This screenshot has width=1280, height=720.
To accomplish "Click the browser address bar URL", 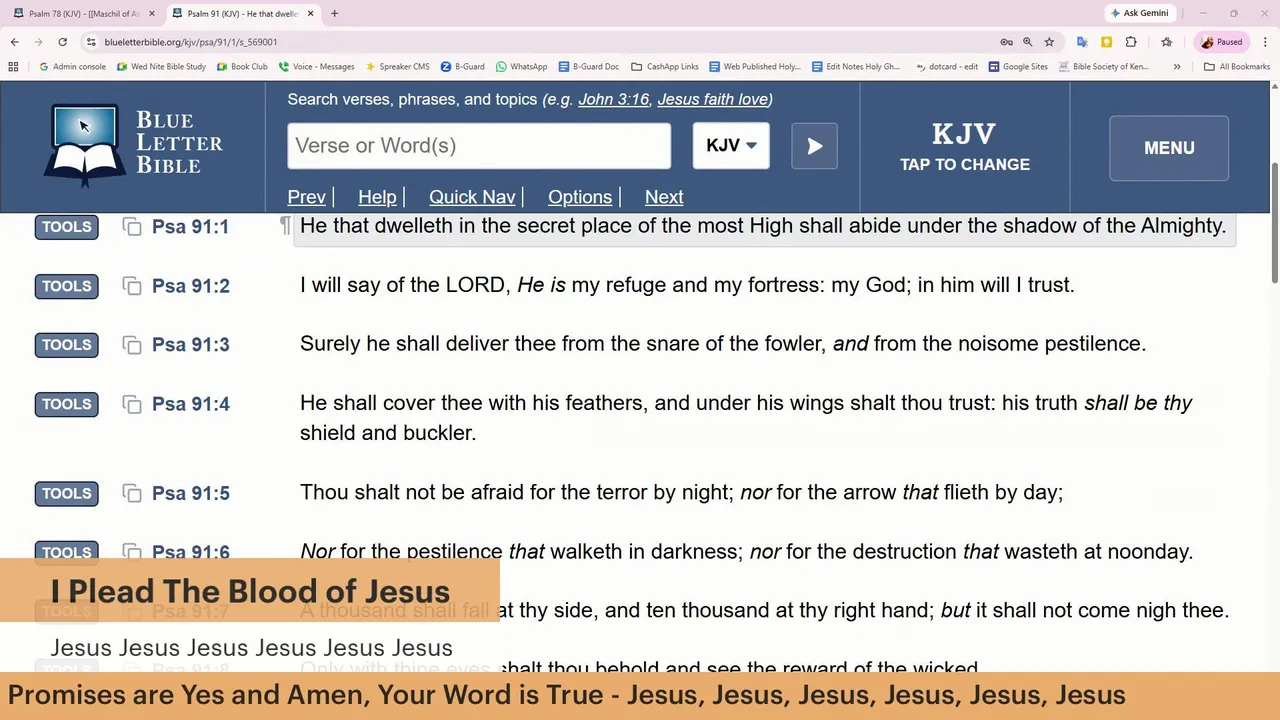I will click(190, 42).
